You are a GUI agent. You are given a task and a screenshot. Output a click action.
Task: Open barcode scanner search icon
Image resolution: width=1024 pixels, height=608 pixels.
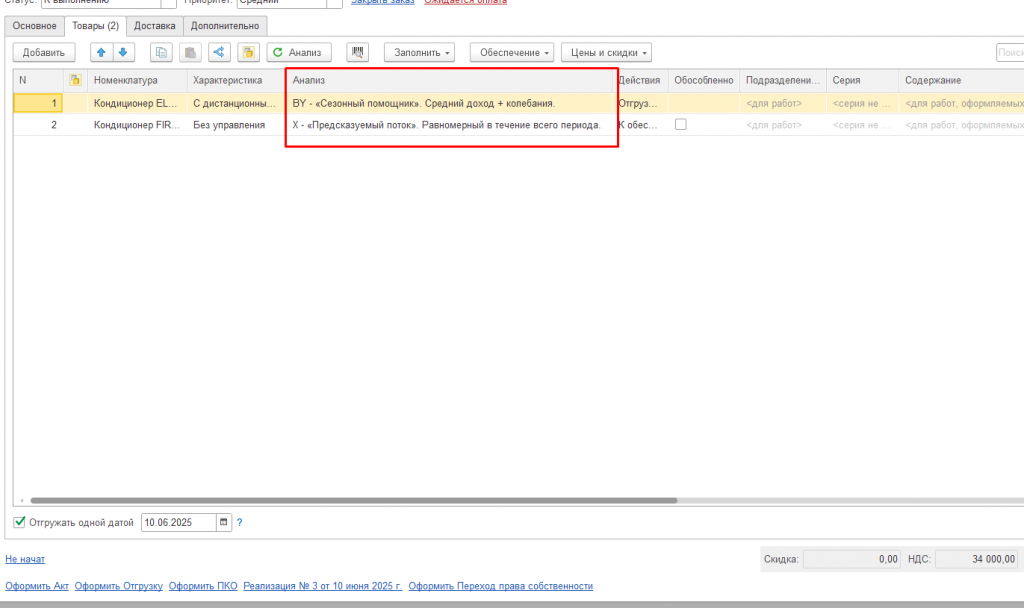click(357, 52)
